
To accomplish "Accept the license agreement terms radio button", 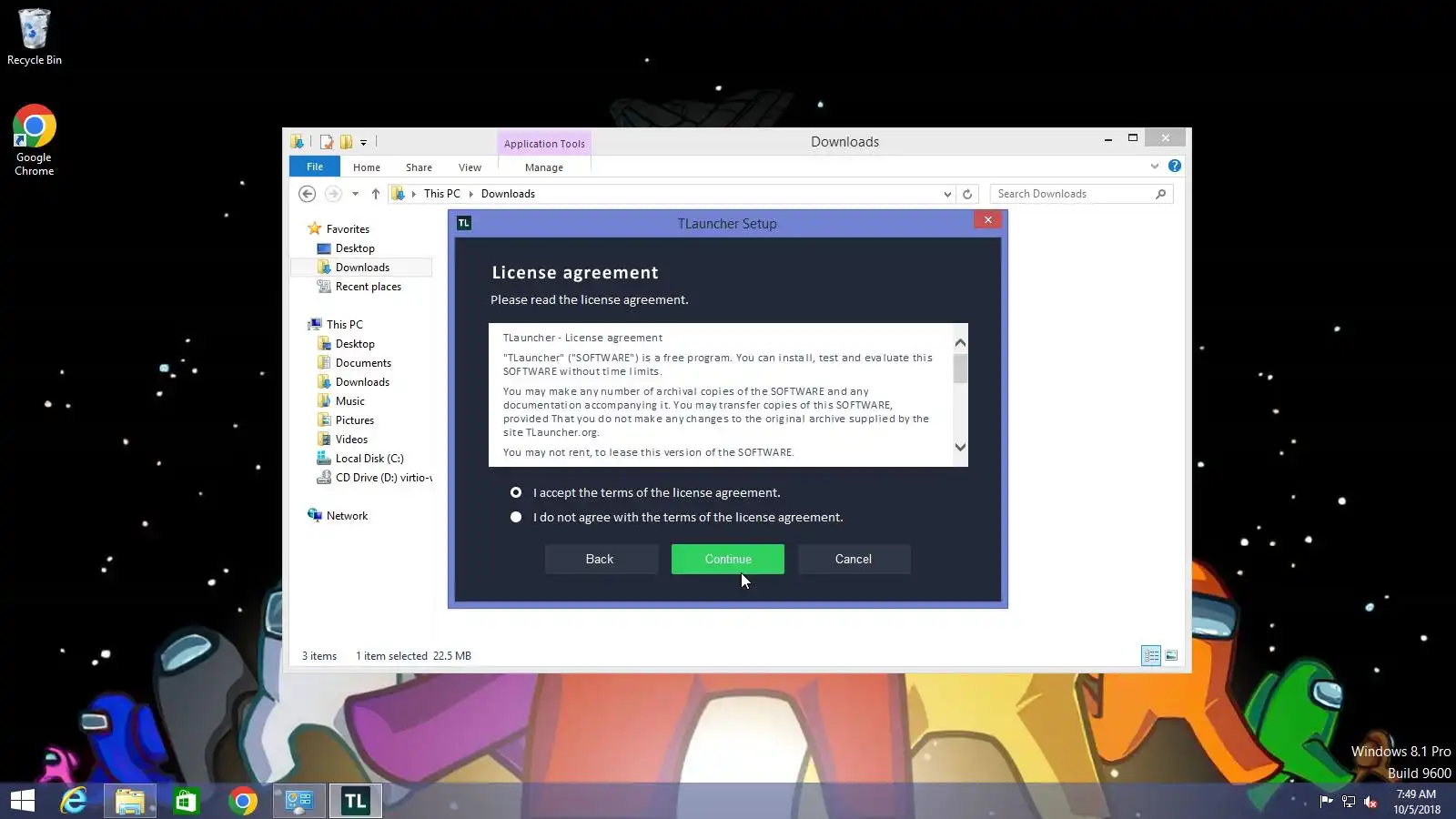I will (x=516, y=492).
